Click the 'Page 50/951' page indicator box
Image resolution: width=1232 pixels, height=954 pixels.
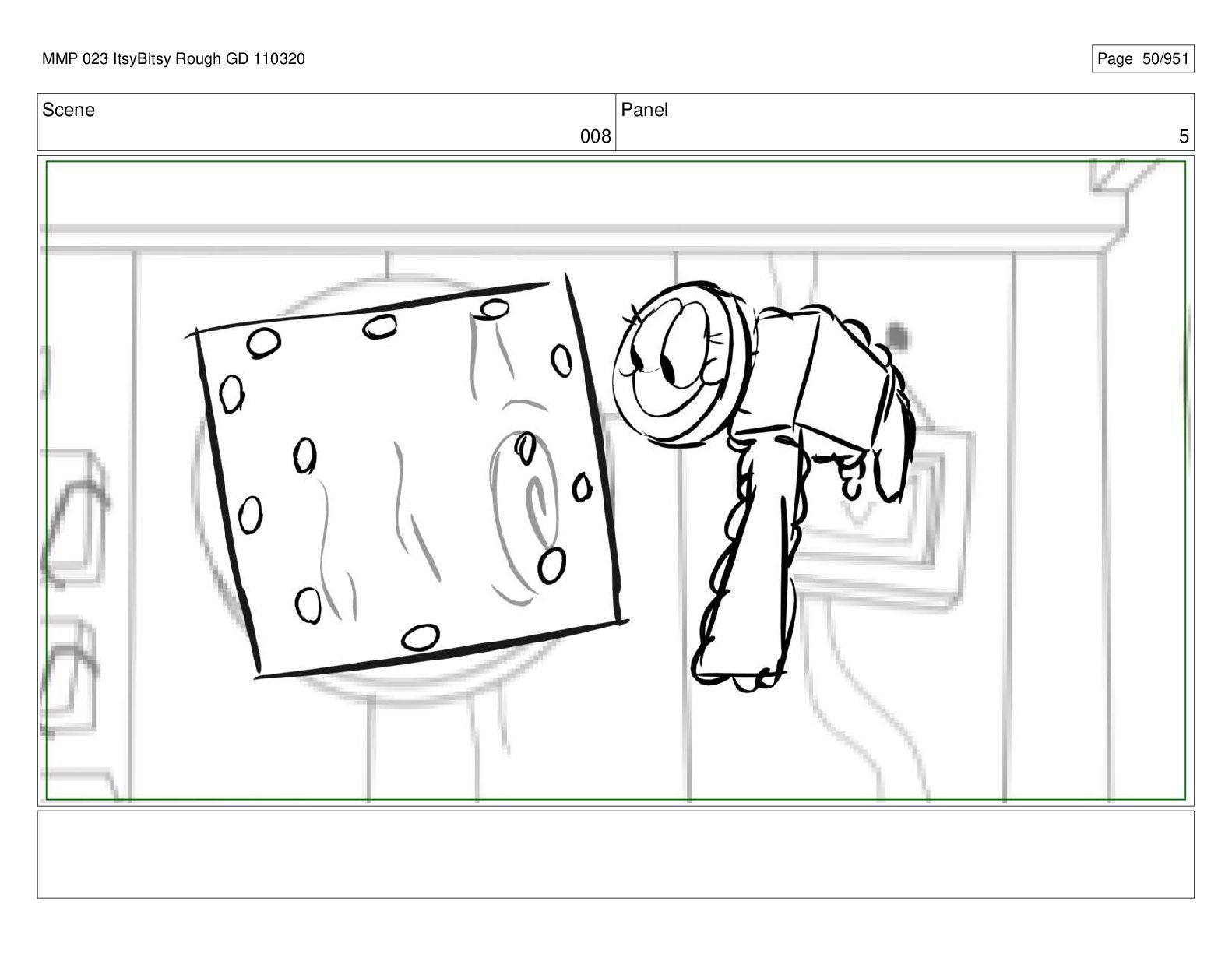(1142, 59)
